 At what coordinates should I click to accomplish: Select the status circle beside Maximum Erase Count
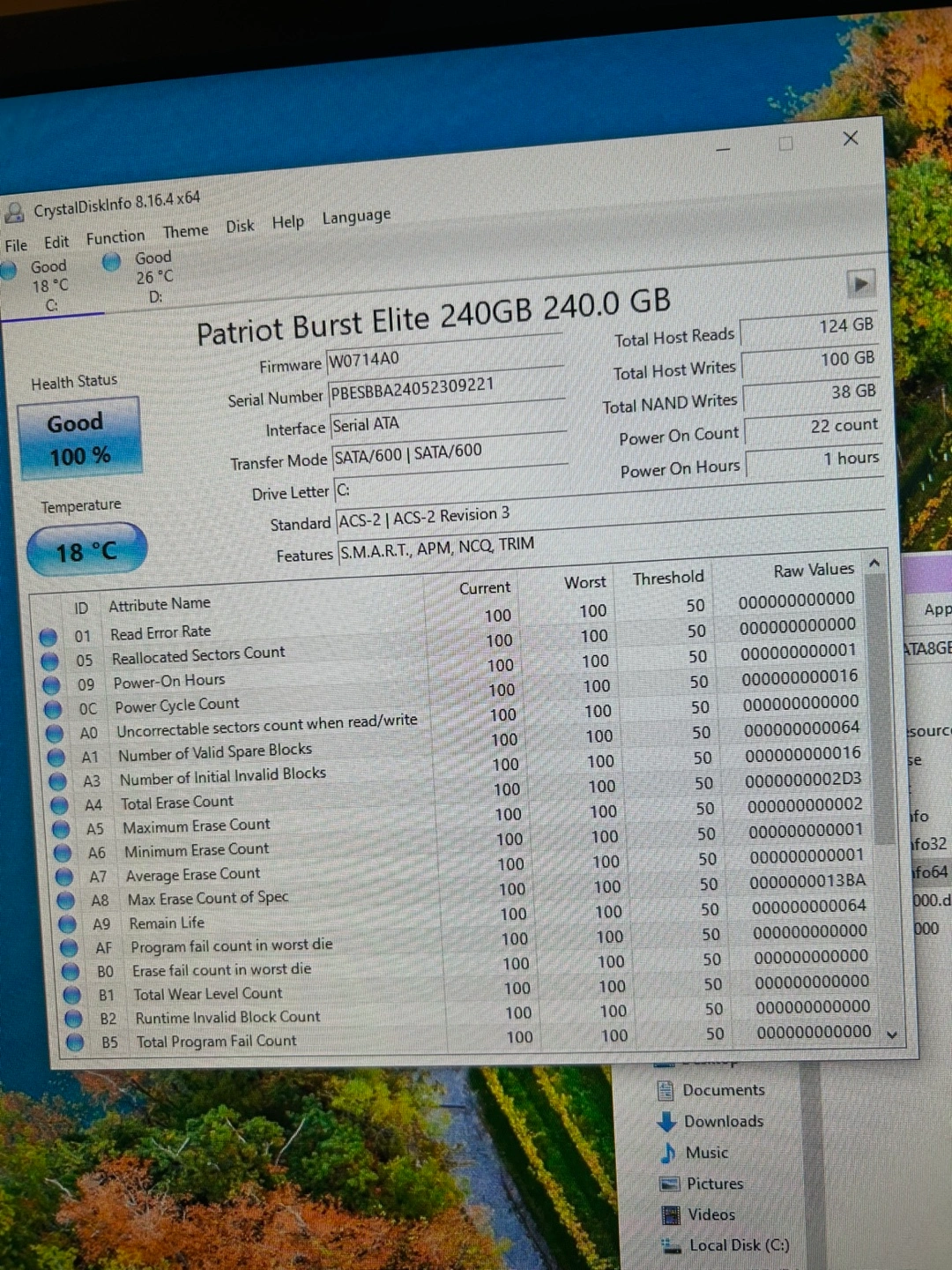click(x=62, y=829)
